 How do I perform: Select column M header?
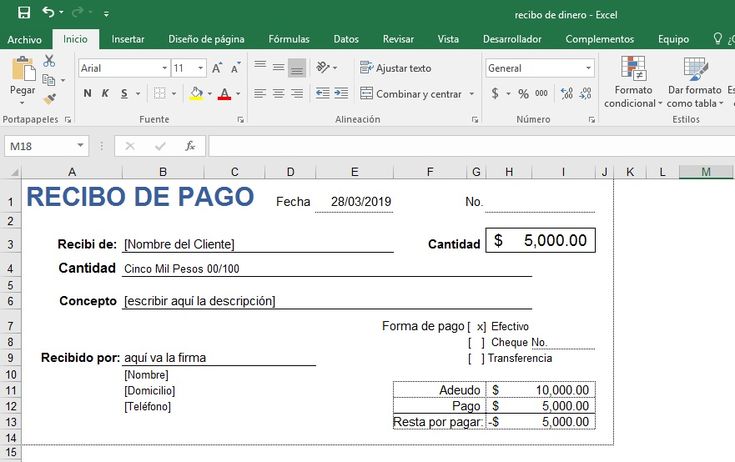click(x=706, y=172)
